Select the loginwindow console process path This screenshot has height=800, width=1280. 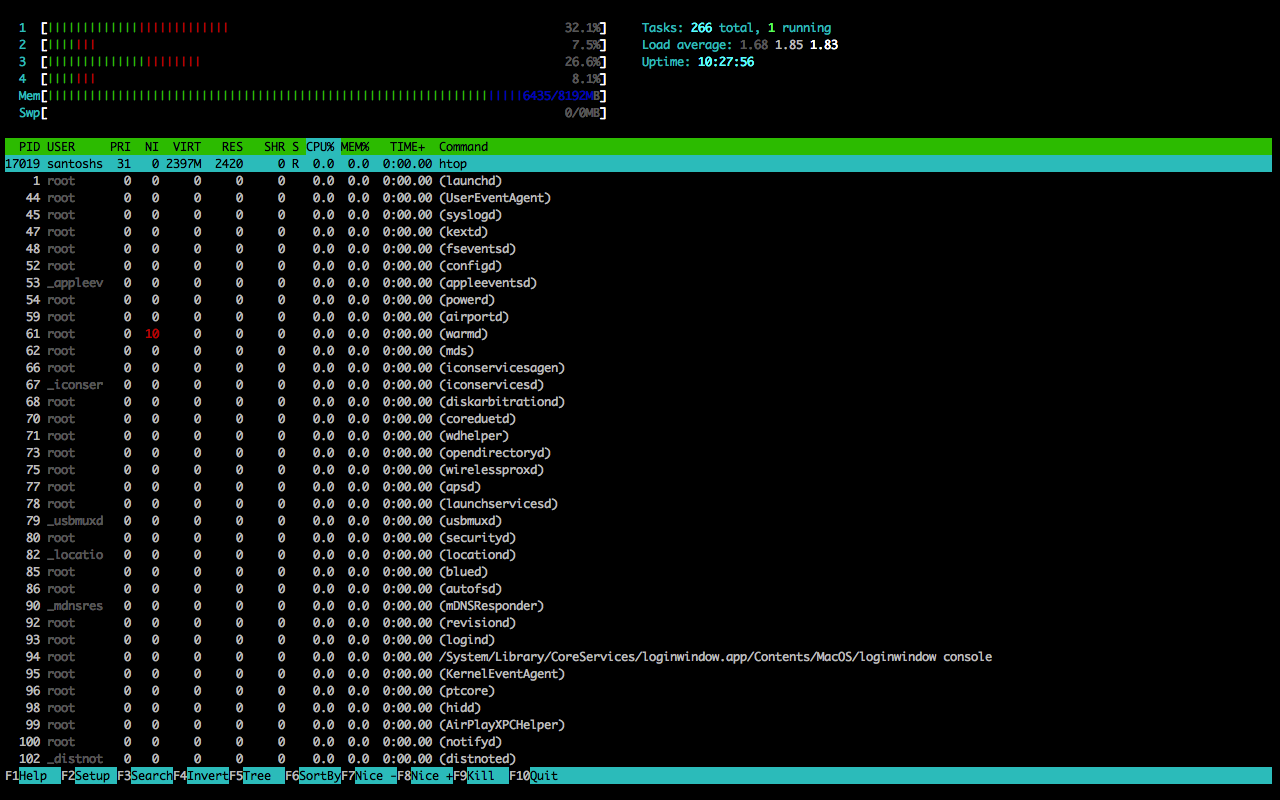click(715, 657)
